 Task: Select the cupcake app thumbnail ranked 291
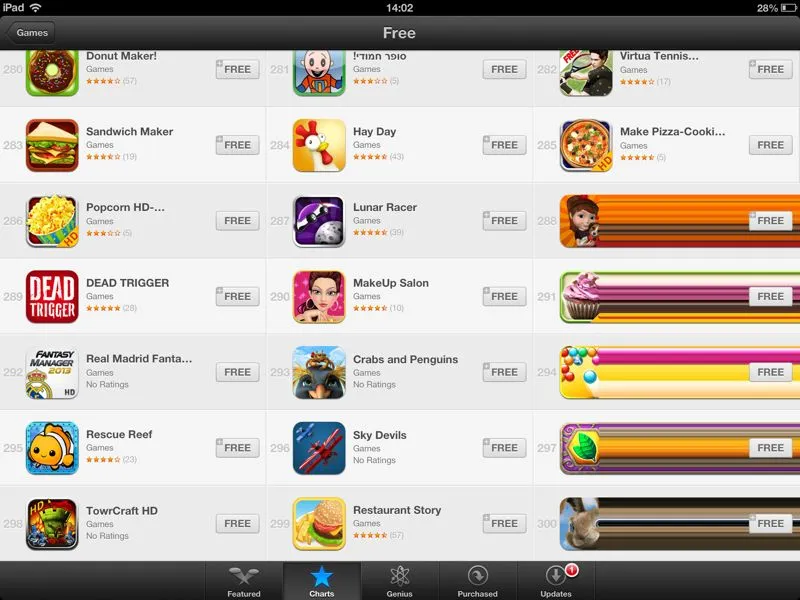click(x=581, y=296)
